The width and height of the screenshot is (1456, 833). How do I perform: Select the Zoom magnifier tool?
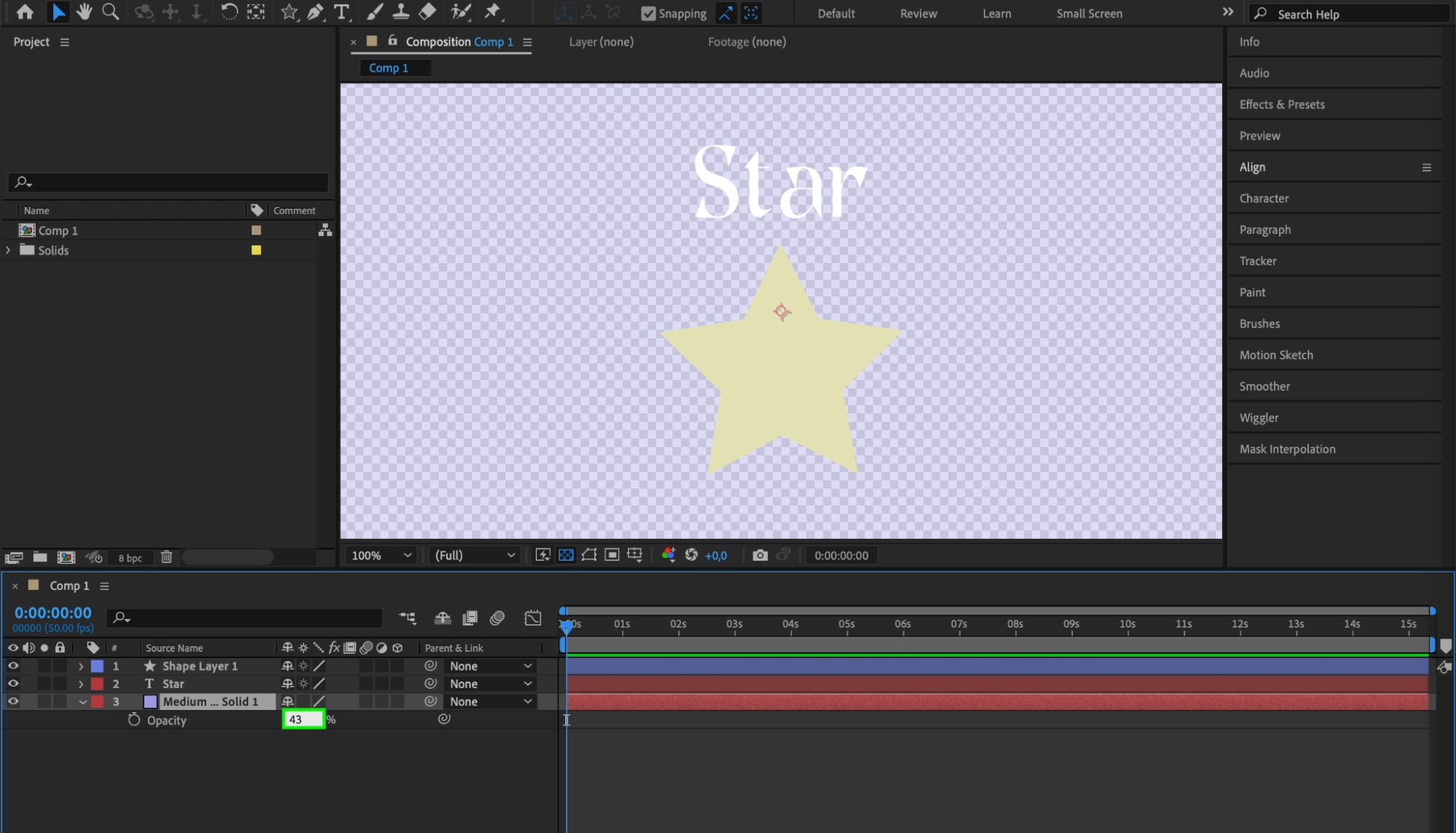coord(111,12)
